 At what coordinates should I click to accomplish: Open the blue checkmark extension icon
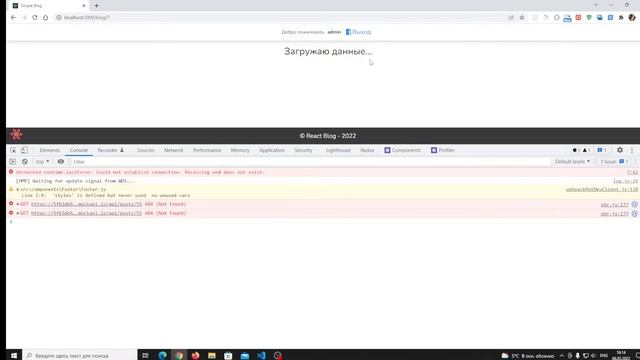[610, 18]
